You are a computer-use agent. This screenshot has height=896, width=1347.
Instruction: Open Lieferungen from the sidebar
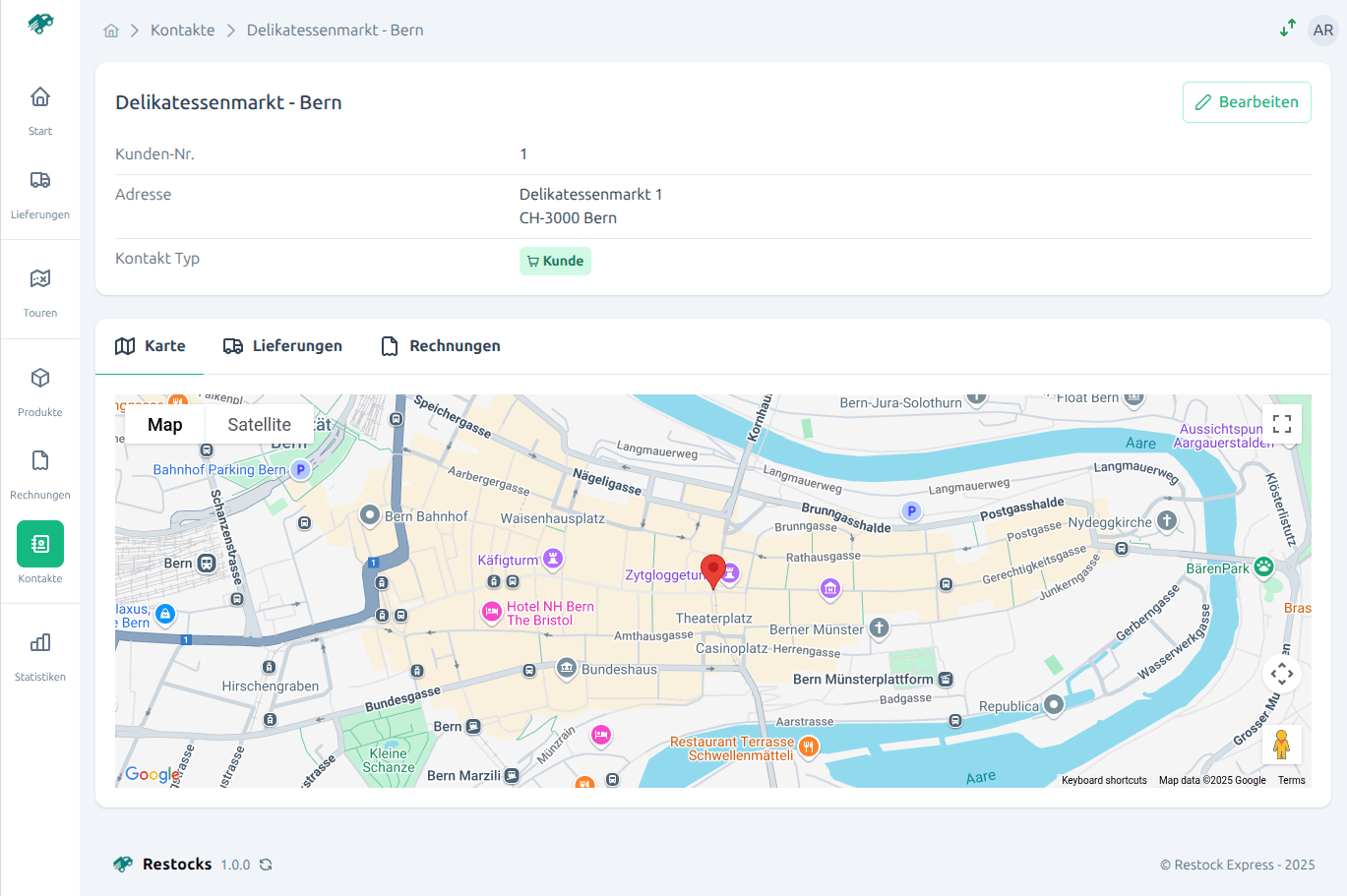pyautogui.click(x=40, y=193)
